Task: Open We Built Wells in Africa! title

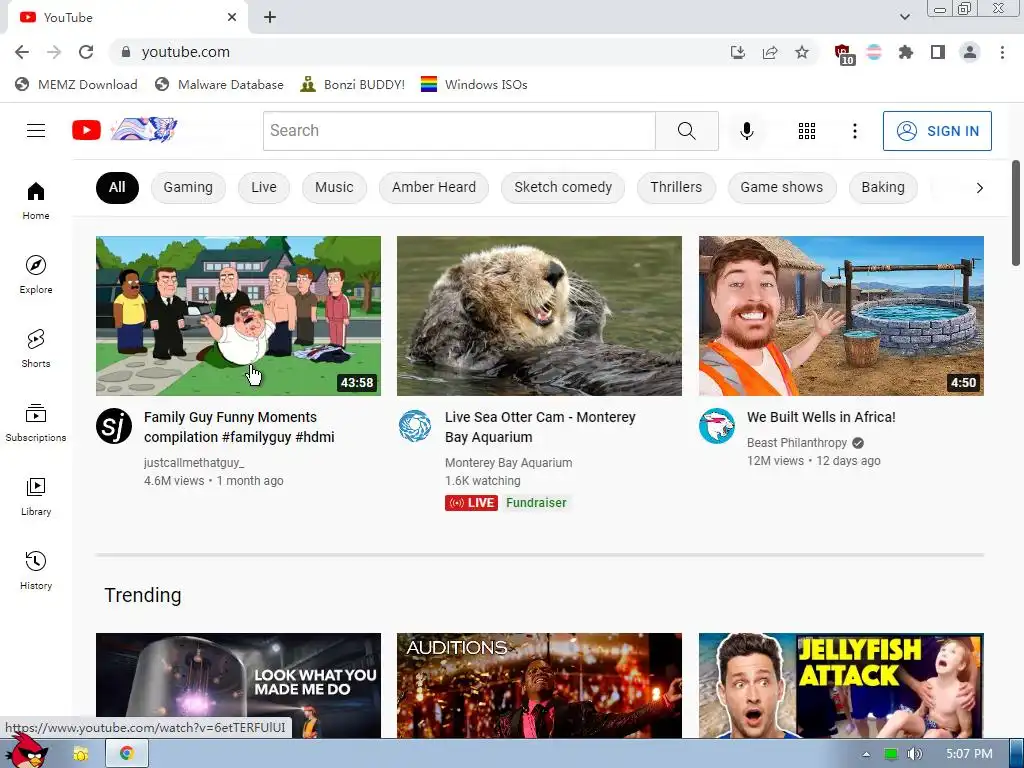Action: [821, 417]
